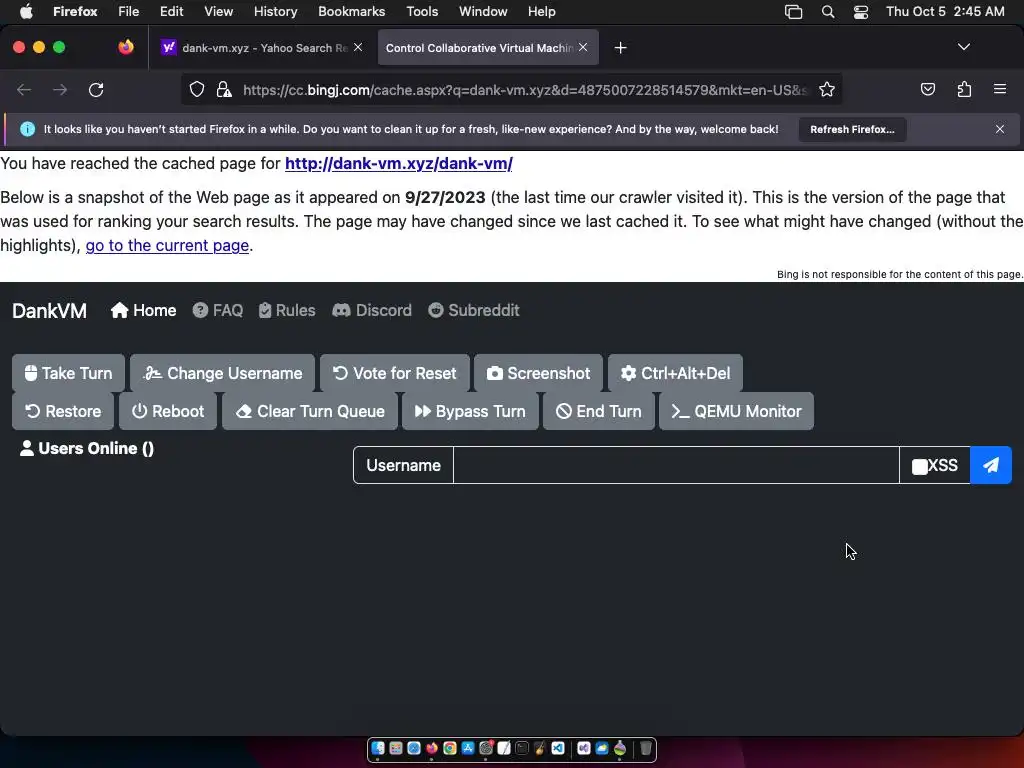Open the Subreddit nav link
The height and width of the screenshot is (768, 1024).
(473, 310)
